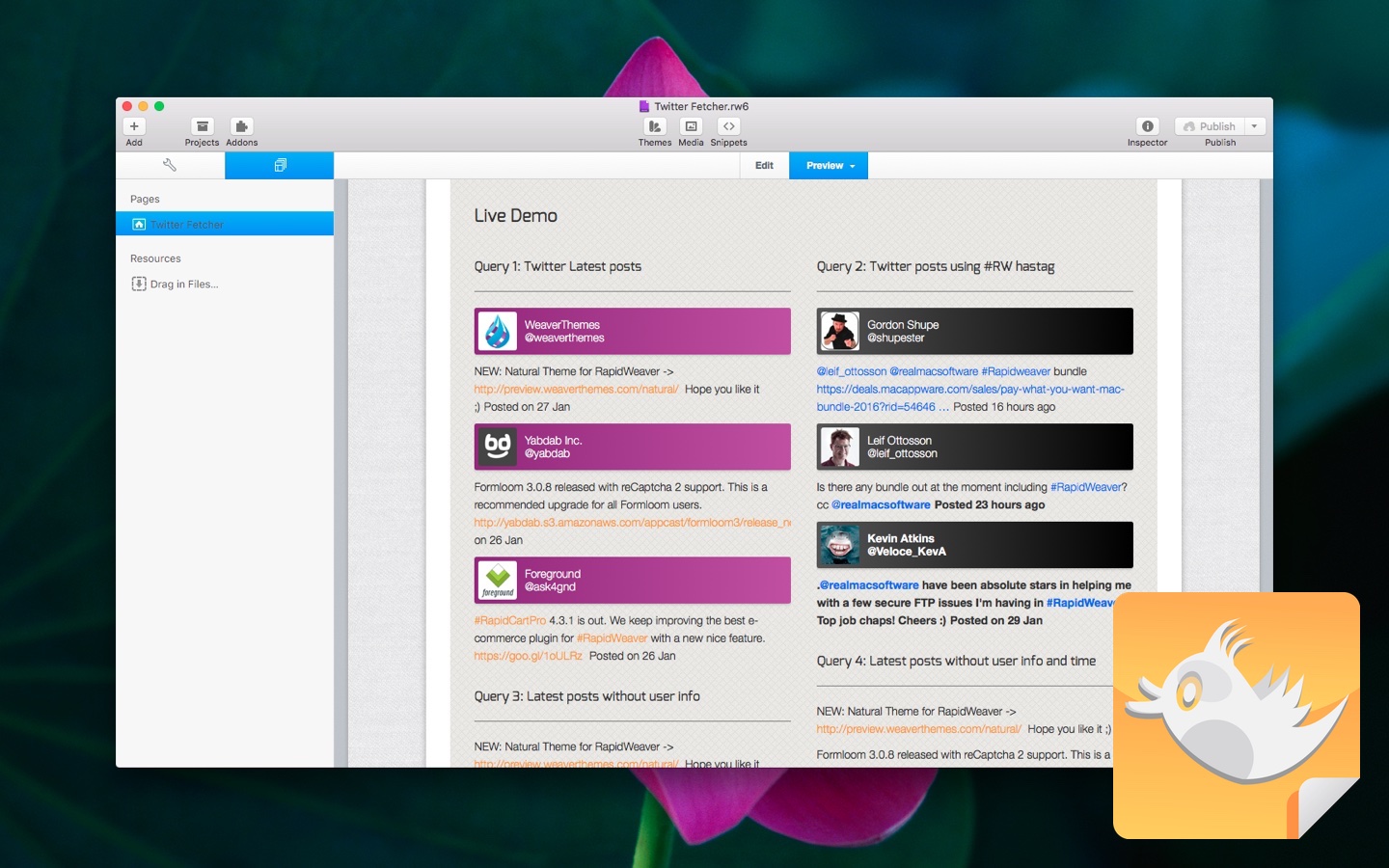Click the #Rapidweaver hashtag in Gordon Shupe's tweet
The width and height of the screenshot is (1389, 868).
(x=1016, y=371)
